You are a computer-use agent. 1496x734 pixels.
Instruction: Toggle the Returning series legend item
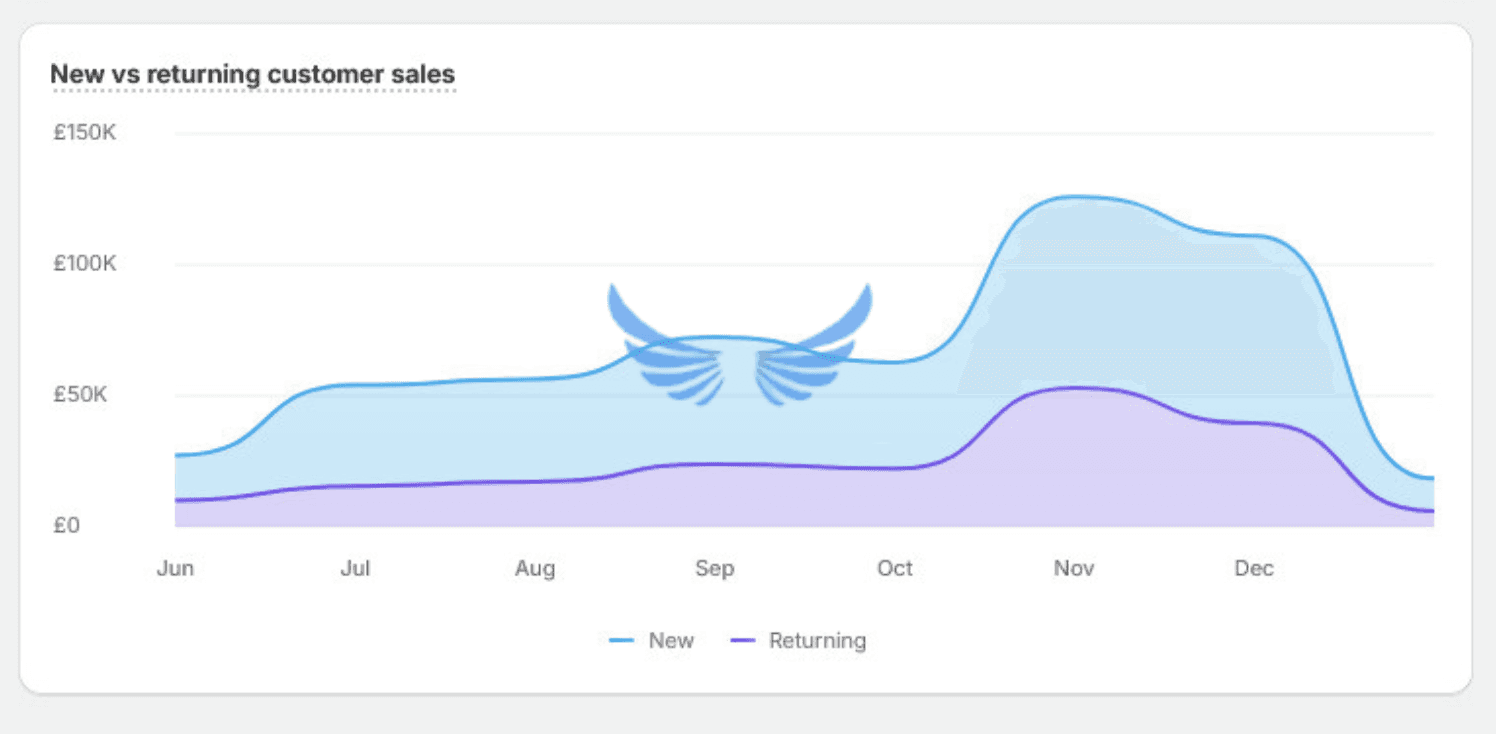pos(798,641)
